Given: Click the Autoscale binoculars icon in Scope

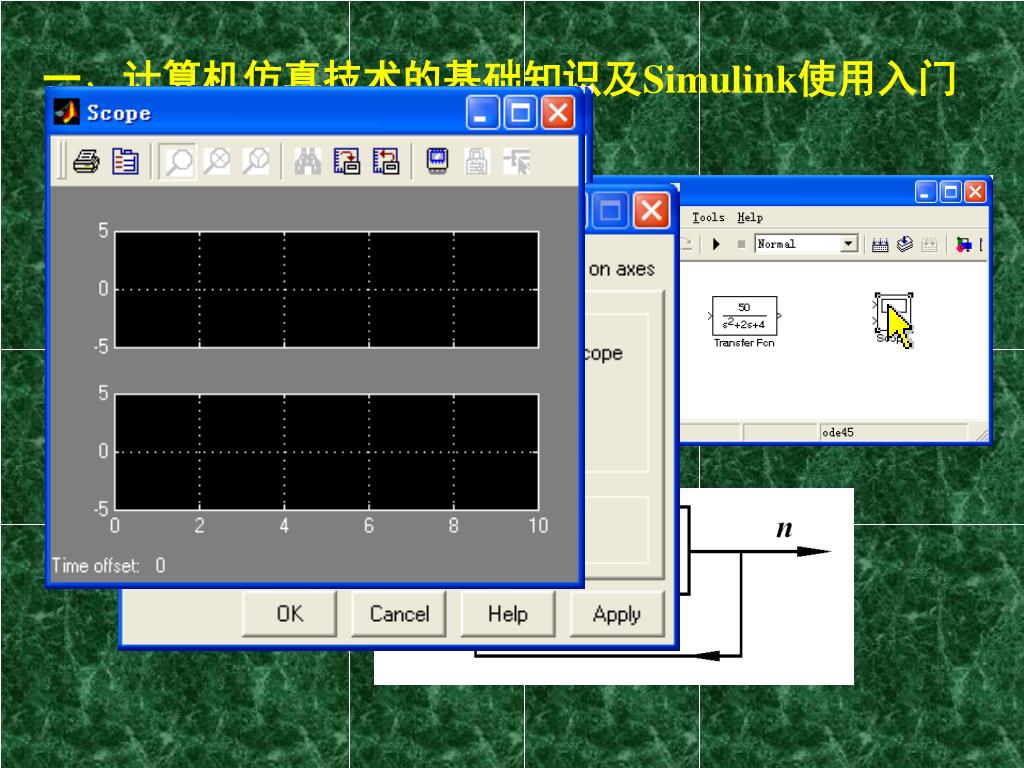Looking at the screenshot, I should [307, 161].
